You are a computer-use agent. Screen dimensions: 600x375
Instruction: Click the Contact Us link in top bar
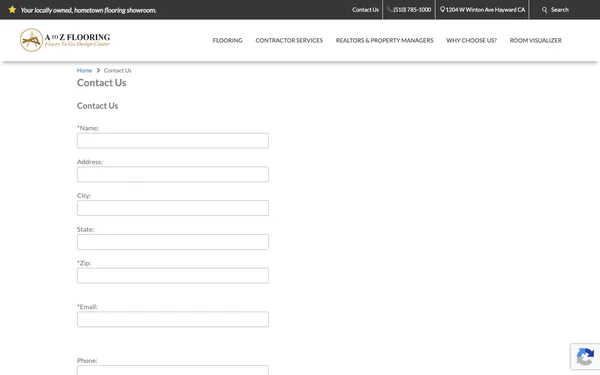click(365, 10)
